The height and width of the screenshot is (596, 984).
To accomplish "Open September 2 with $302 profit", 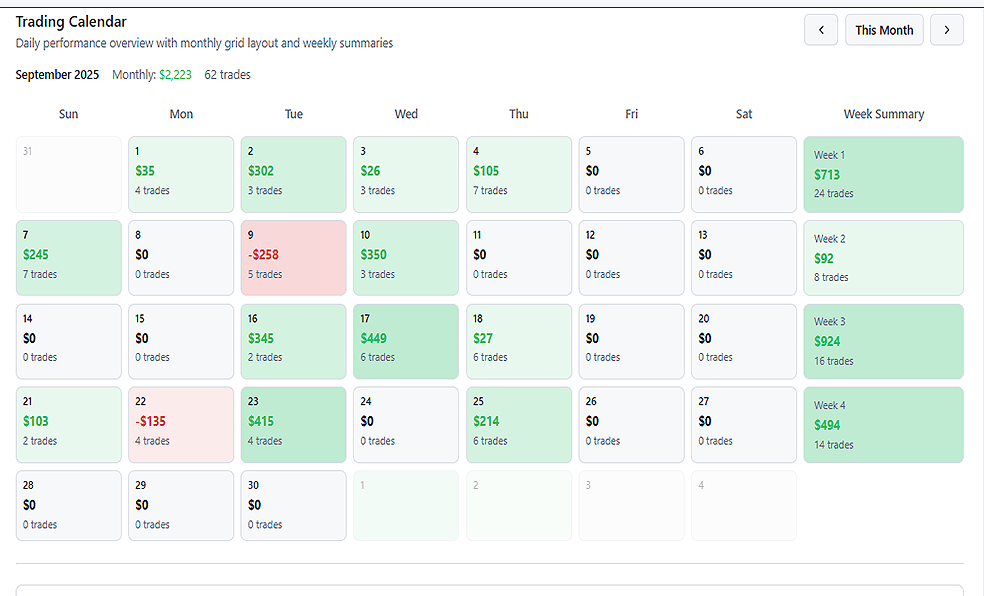I will [293, 175].
